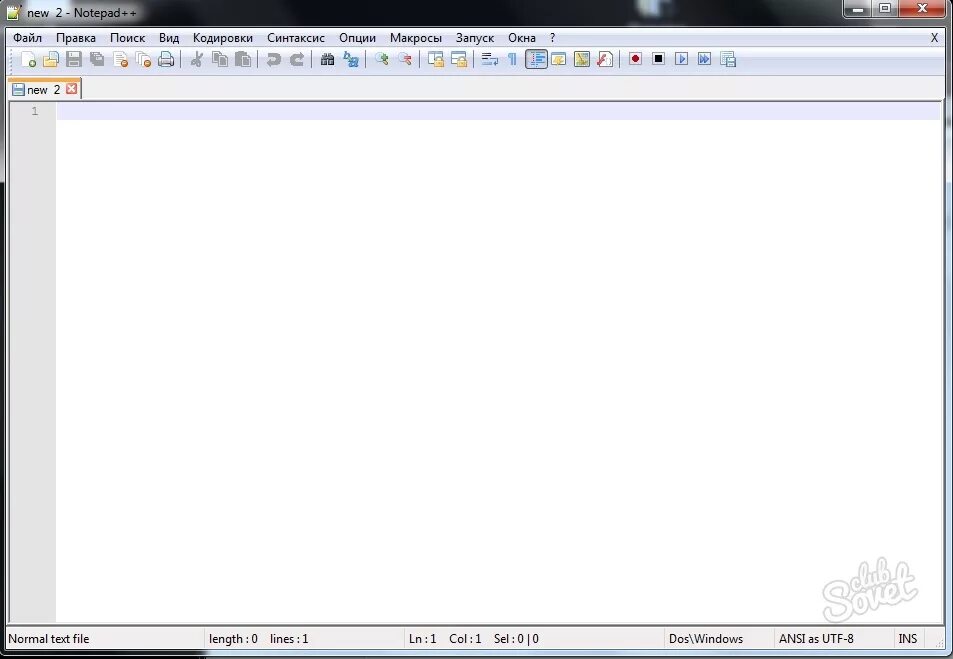Click "ANSI as UTF-8" encoding indicator
This screenshot has width=953, height=659.
pos(816,639)
